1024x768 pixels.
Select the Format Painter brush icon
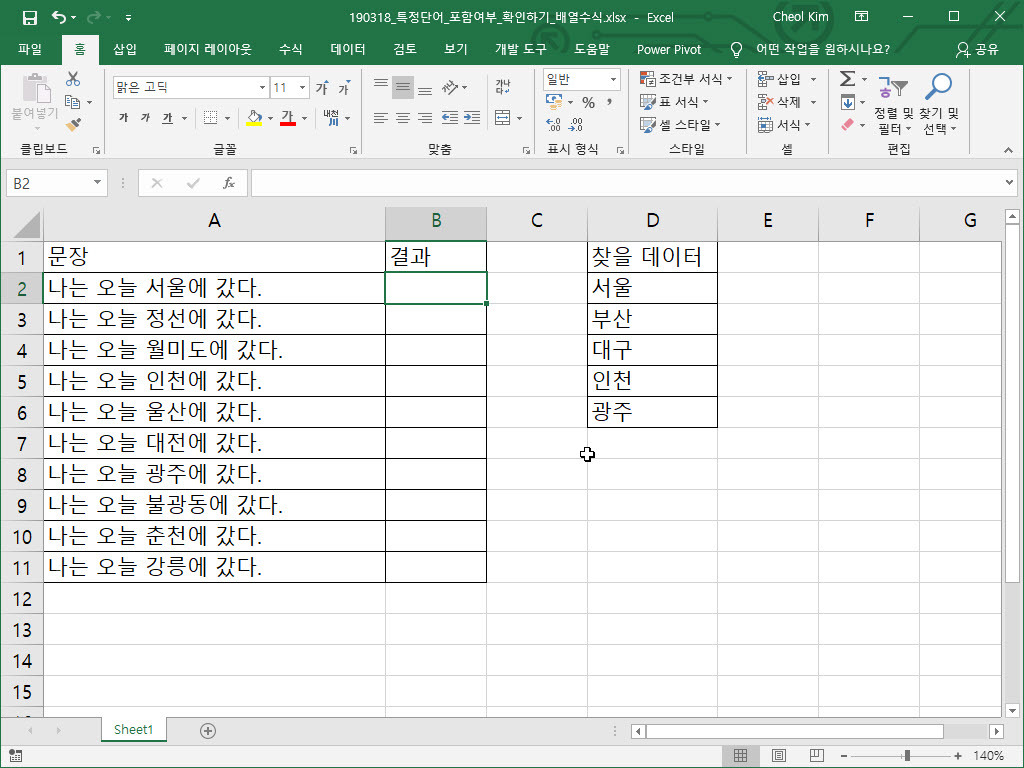coord(73,124)
